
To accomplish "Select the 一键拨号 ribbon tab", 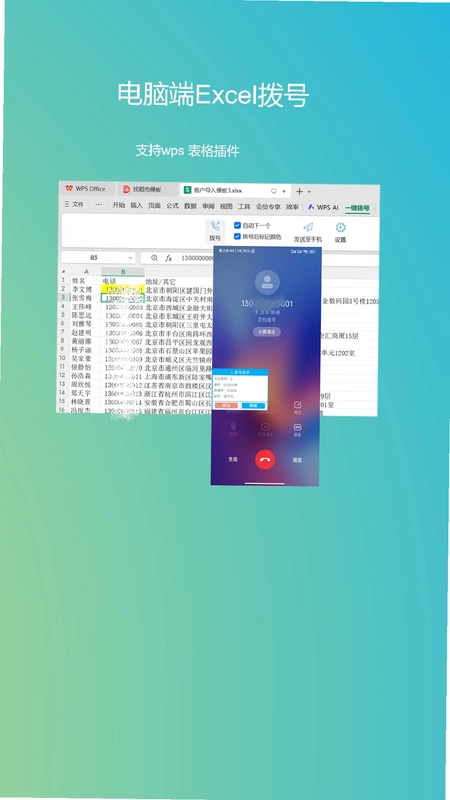I will coord(357,208).
